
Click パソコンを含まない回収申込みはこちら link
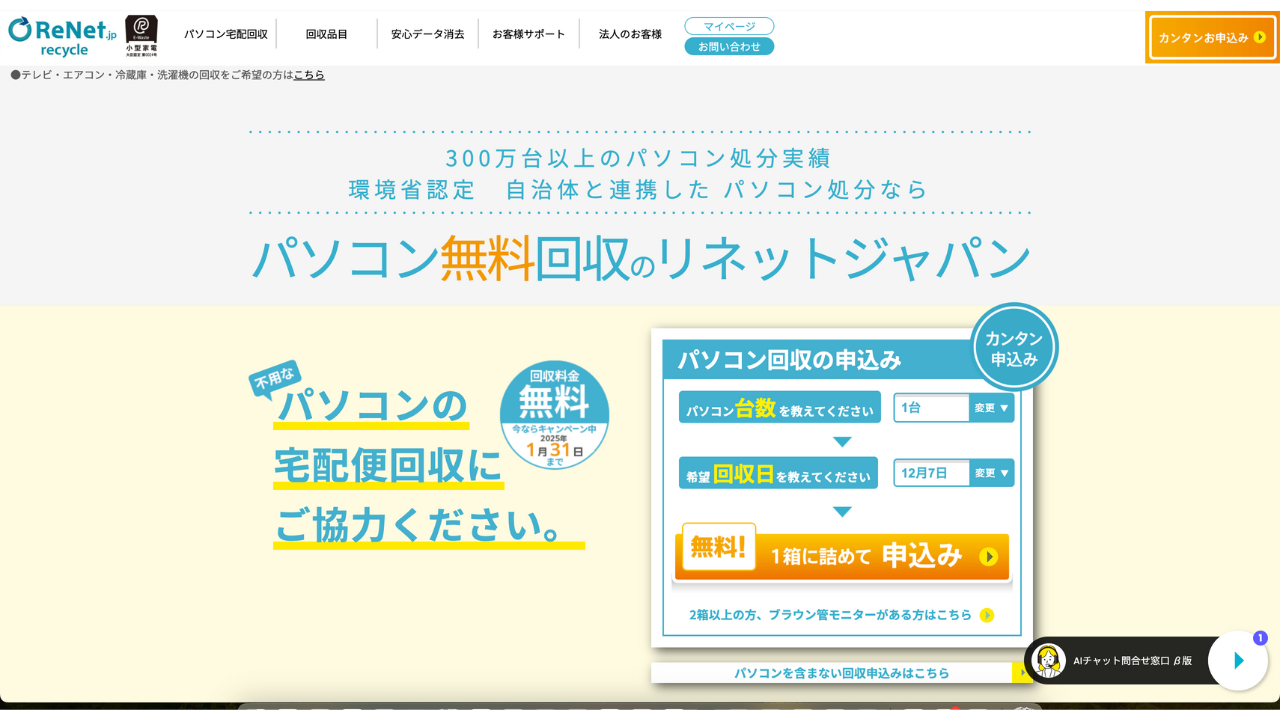tap(842, 673)
